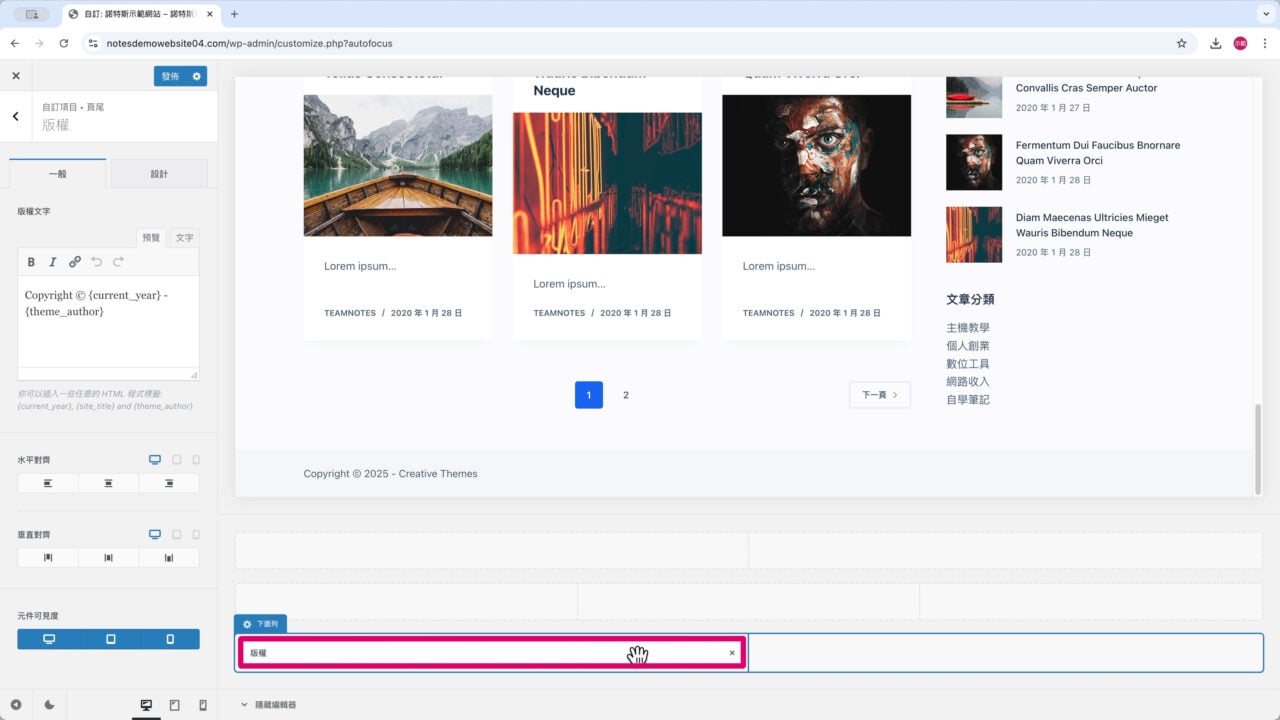Go to the next page with 下一頁
This screenshot has height=720, width=1280.
[x=879, y=395]
